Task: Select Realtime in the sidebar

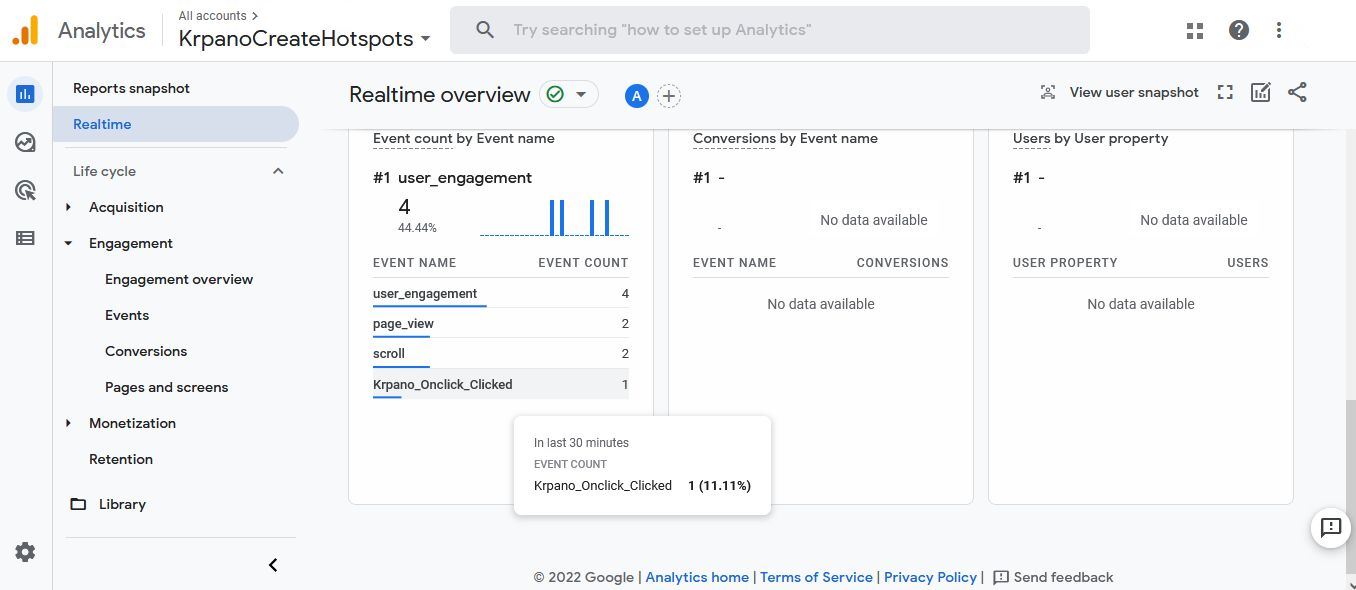Action: pyautogui.click(x=175, y=124)
